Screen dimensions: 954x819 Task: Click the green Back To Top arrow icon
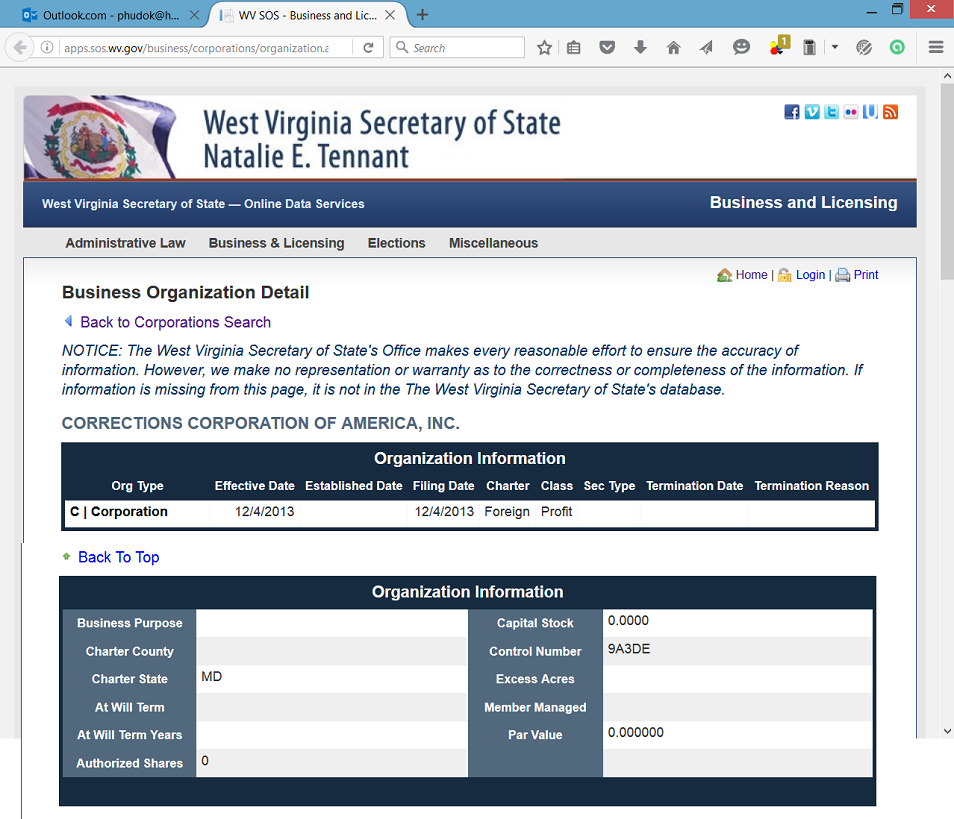tap(66, 556)
